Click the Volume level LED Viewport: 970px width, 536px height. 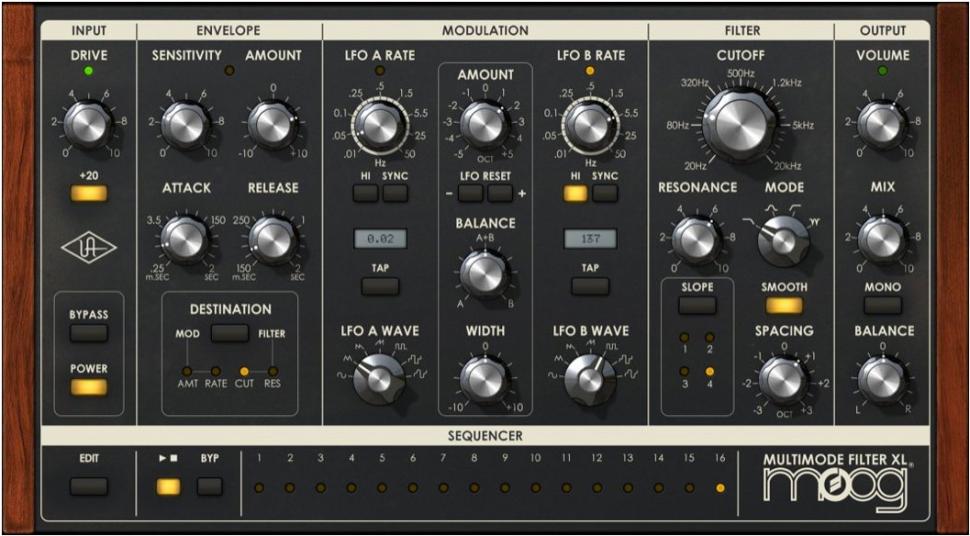(x=883, y=71)
